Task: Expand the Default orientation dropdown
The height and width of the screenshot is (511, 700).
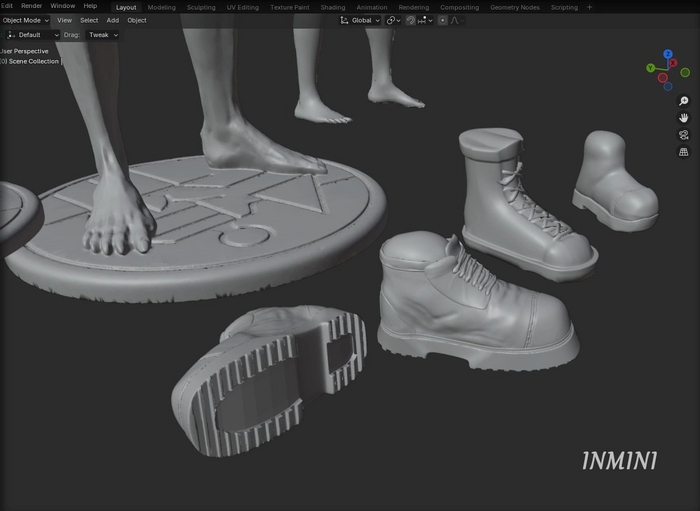Action: point(32,35)
